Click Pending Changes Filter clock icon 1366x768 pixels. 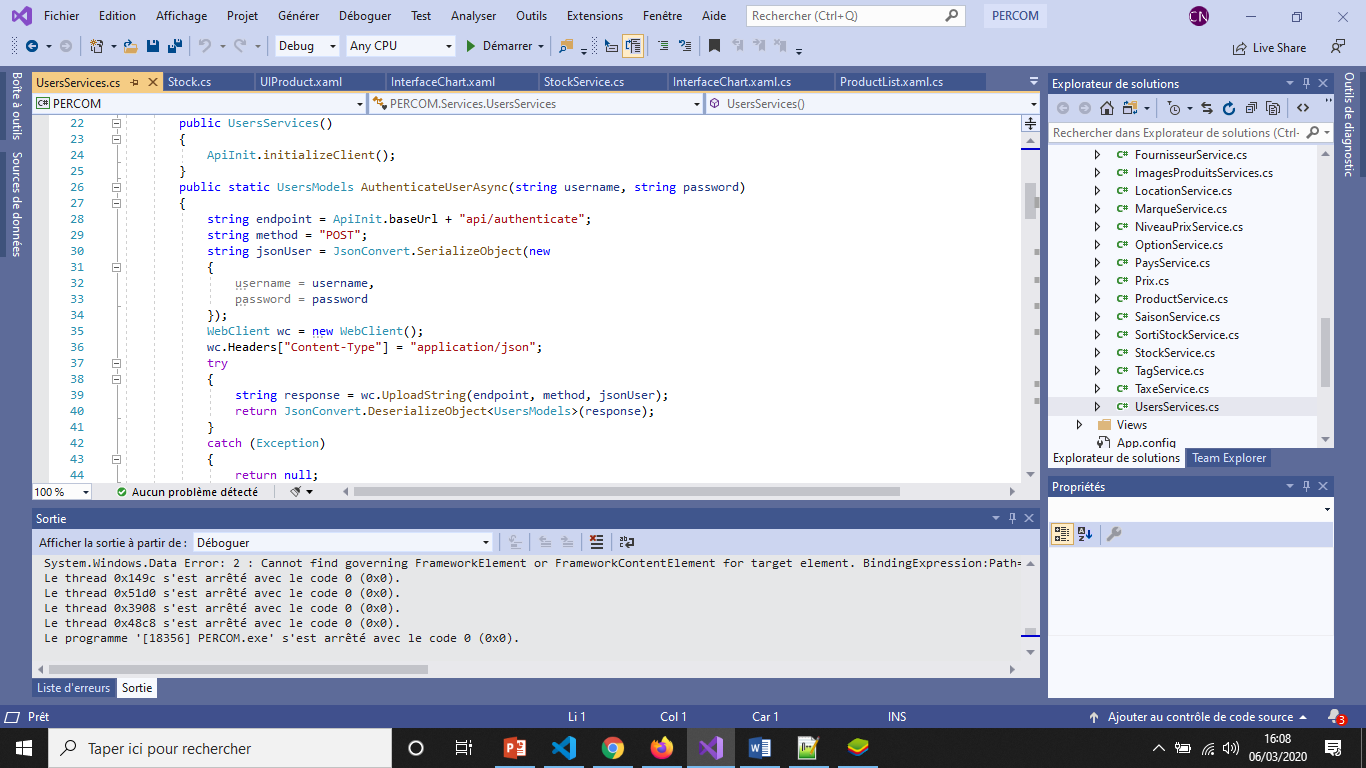coord(1174,108)
